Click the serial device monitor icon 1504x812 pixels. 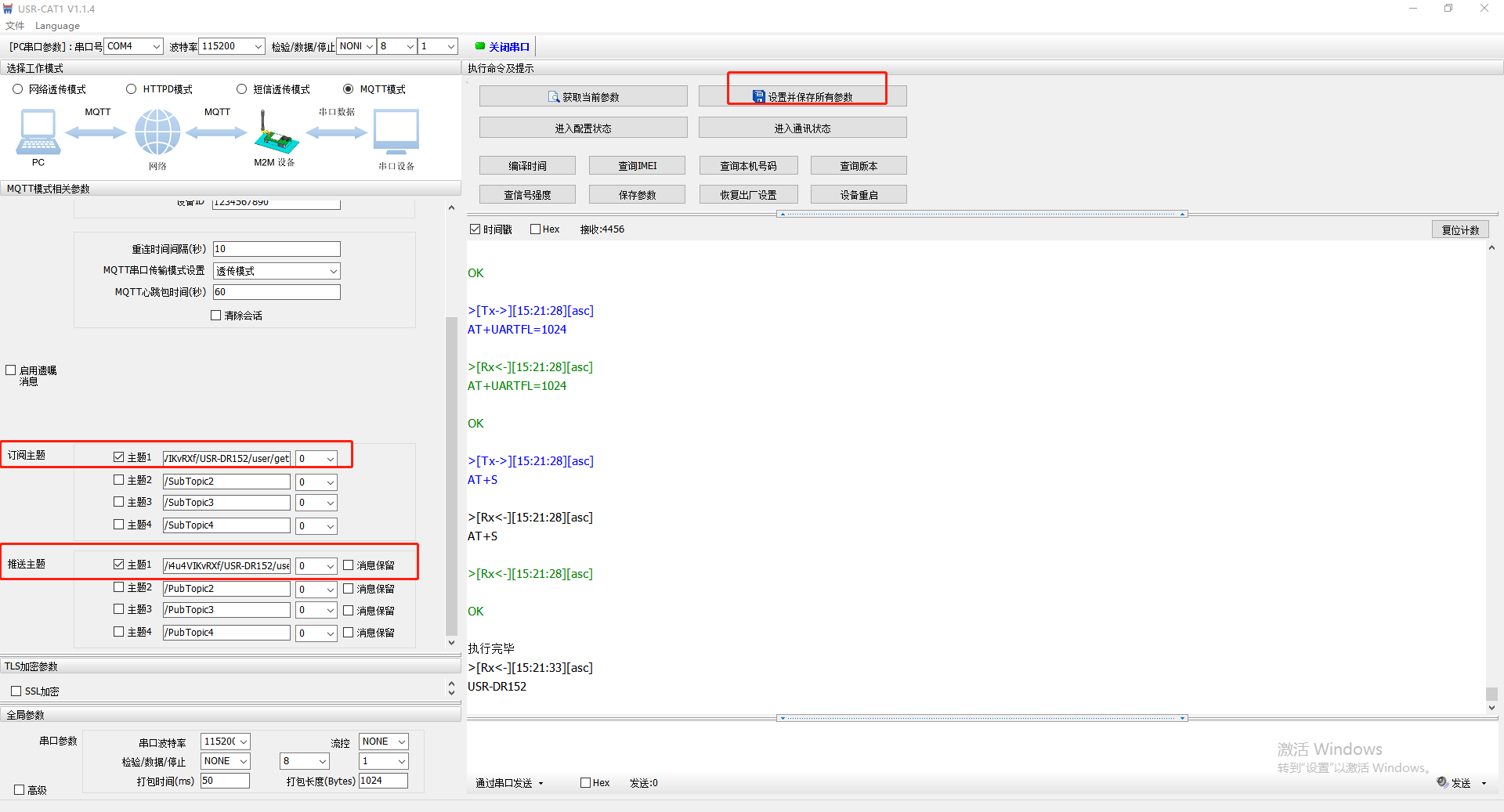coord(396,132)
